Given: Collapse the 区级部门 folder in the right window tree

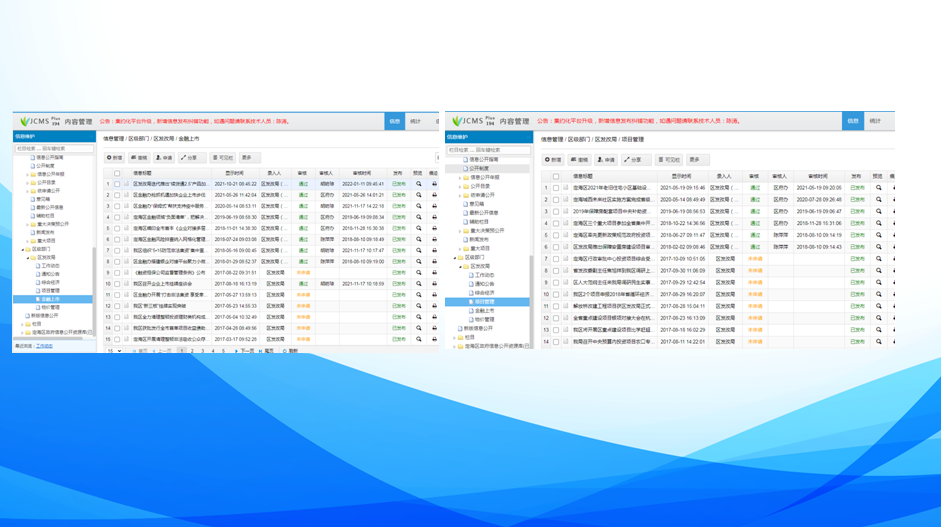Looking at the screenshot, I should (455, 258).
